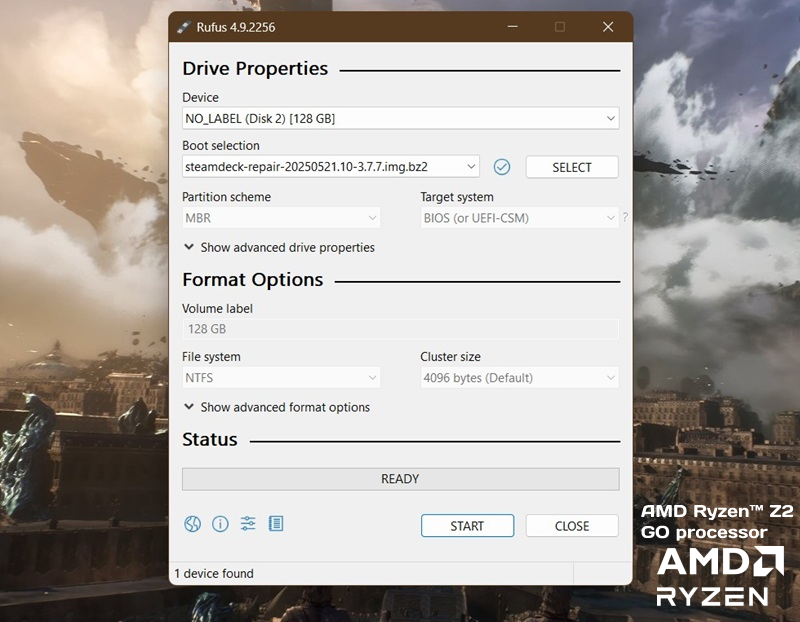Image resolution: width=800 pixels, height=622 pixels.
Task: Click the Volume label text field
Action: [400, 329]
